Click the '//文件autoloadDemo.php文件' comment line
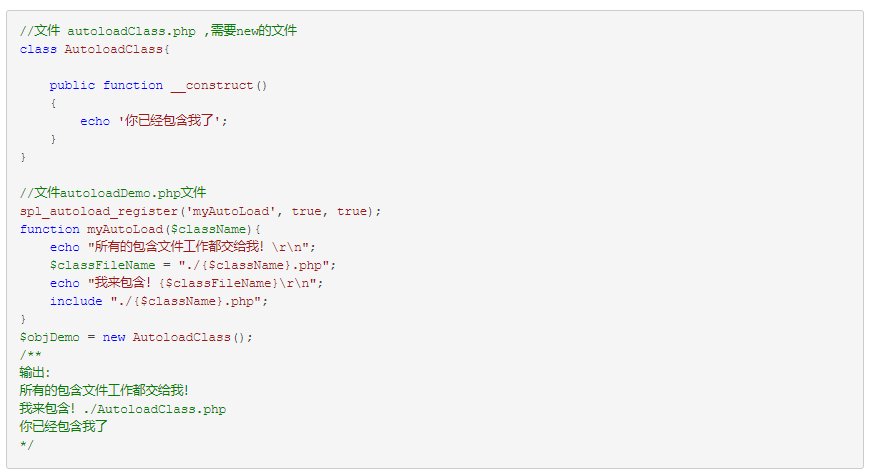 tap(113, 193)
